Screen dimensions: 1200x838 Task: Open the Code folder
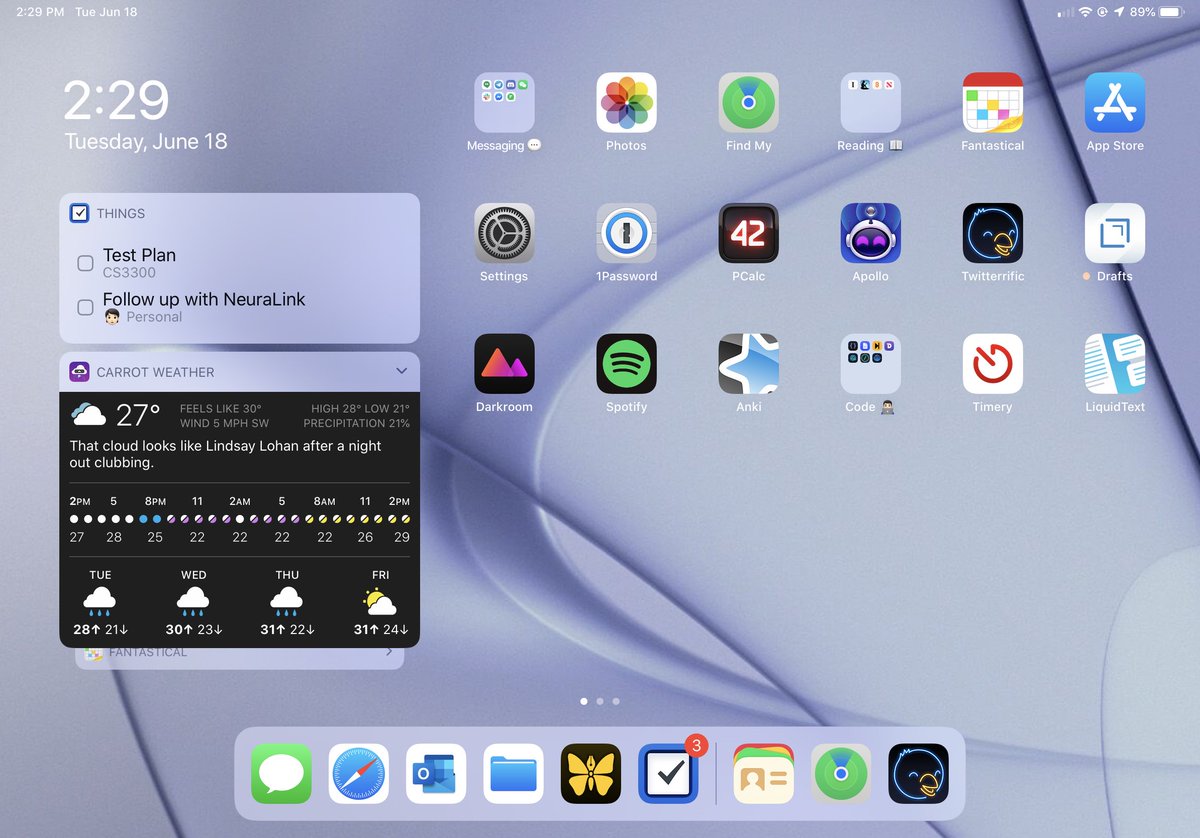tap(870, 364)
